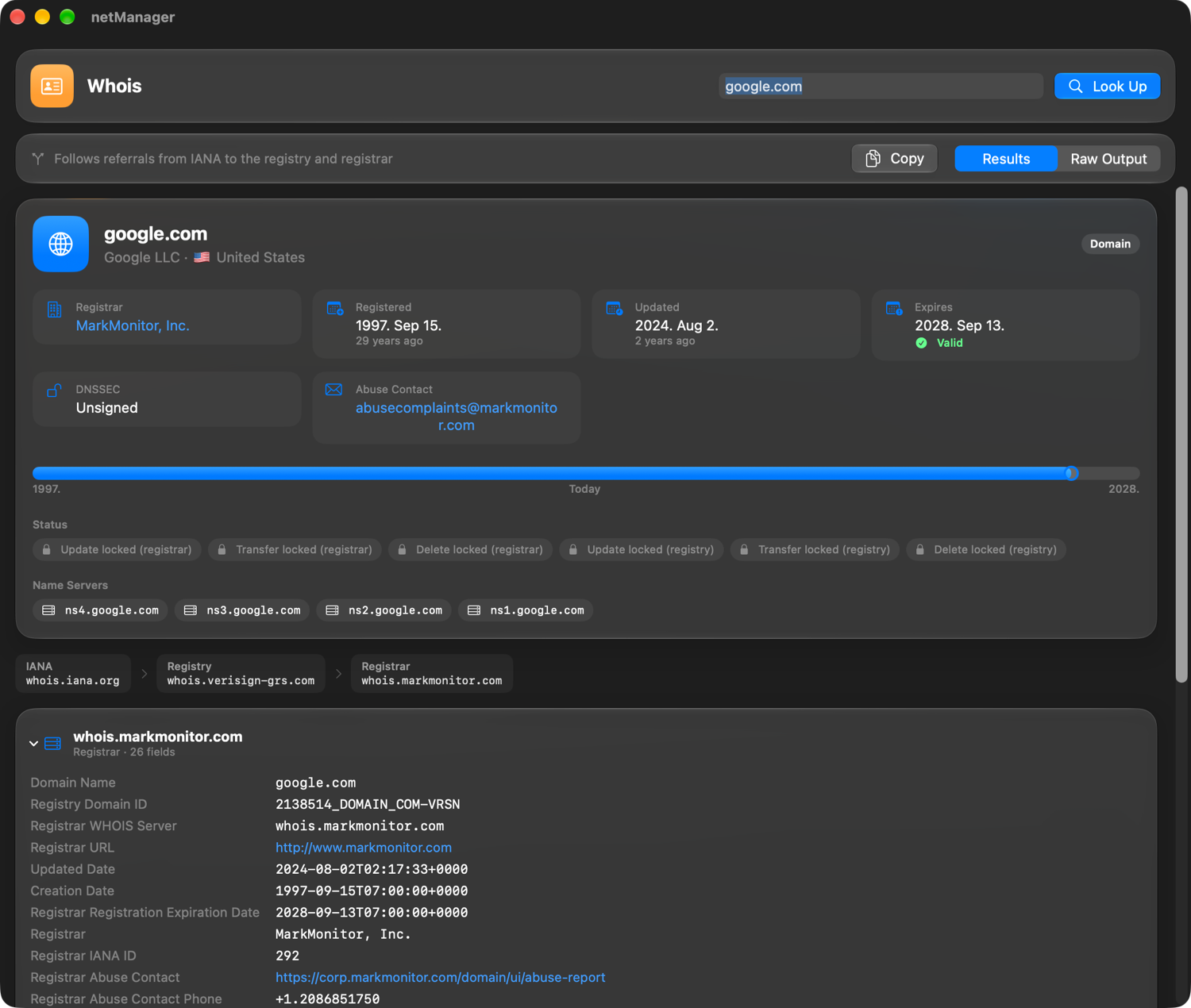Open the http://www.markmonitor.com URL

(x=364, y=848)
